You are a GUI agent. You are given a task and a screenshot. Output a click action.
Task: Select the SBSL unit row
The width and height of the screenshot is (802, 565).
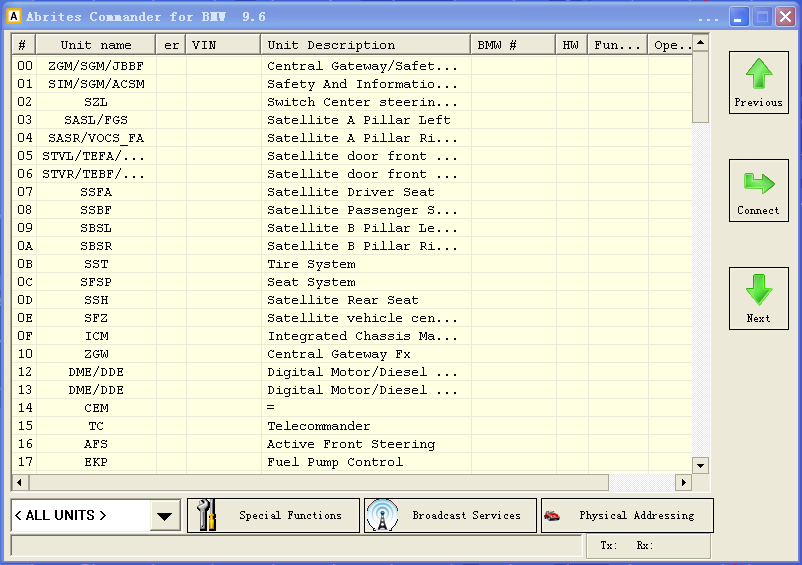[352, 228]
